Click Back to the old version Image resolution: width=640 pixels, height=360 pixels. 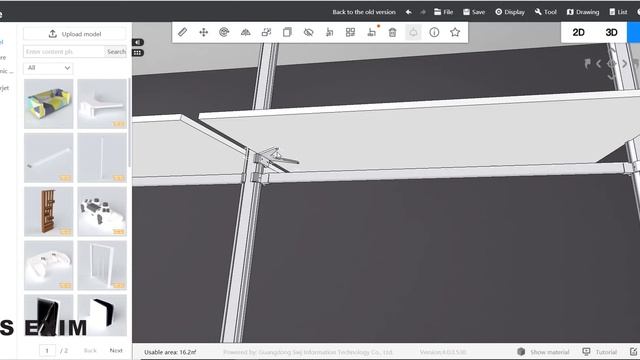[x=364, y=12]
